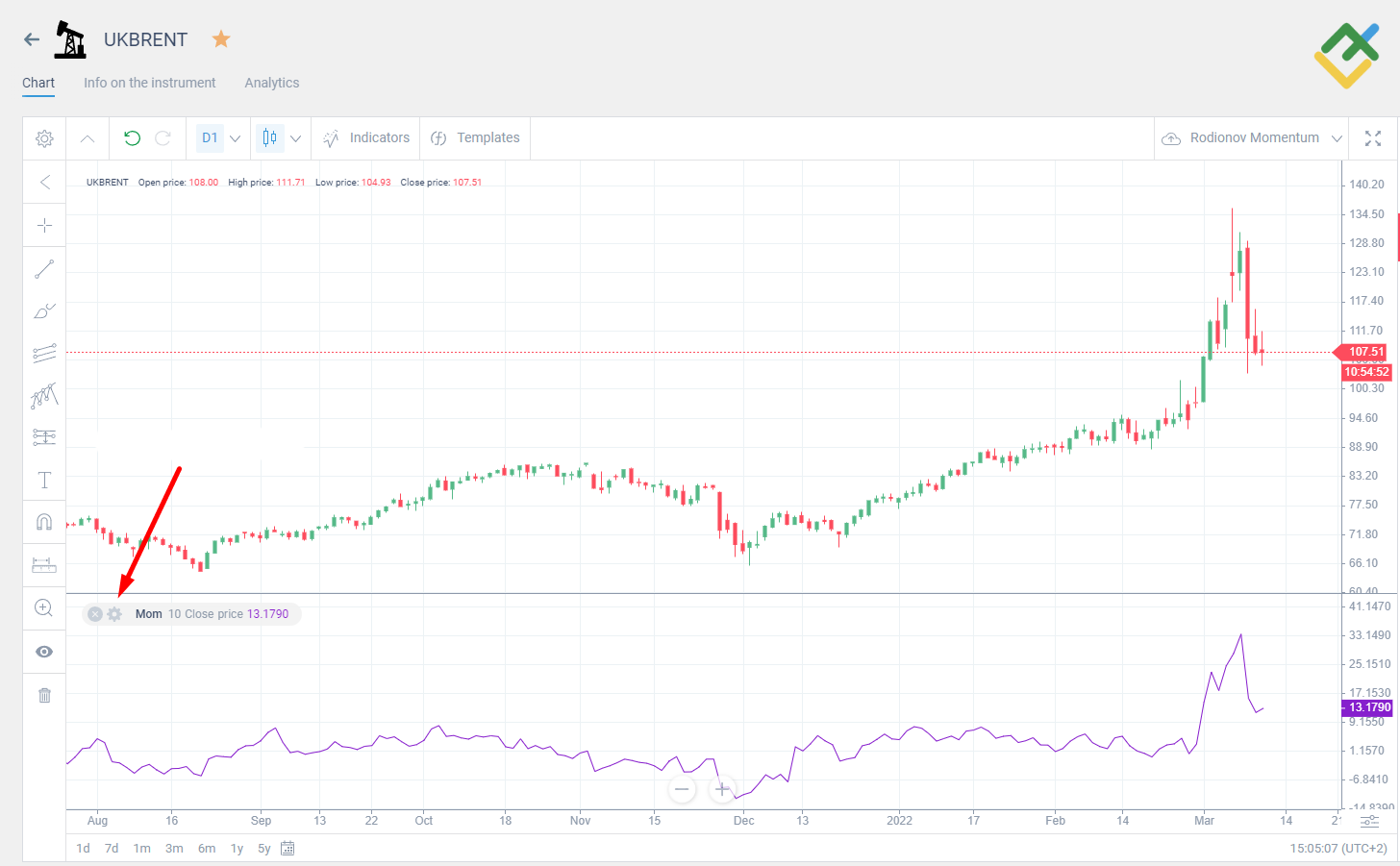Open the chart settings gear
Screen dimensions: 1400x866
coord(44,137)
